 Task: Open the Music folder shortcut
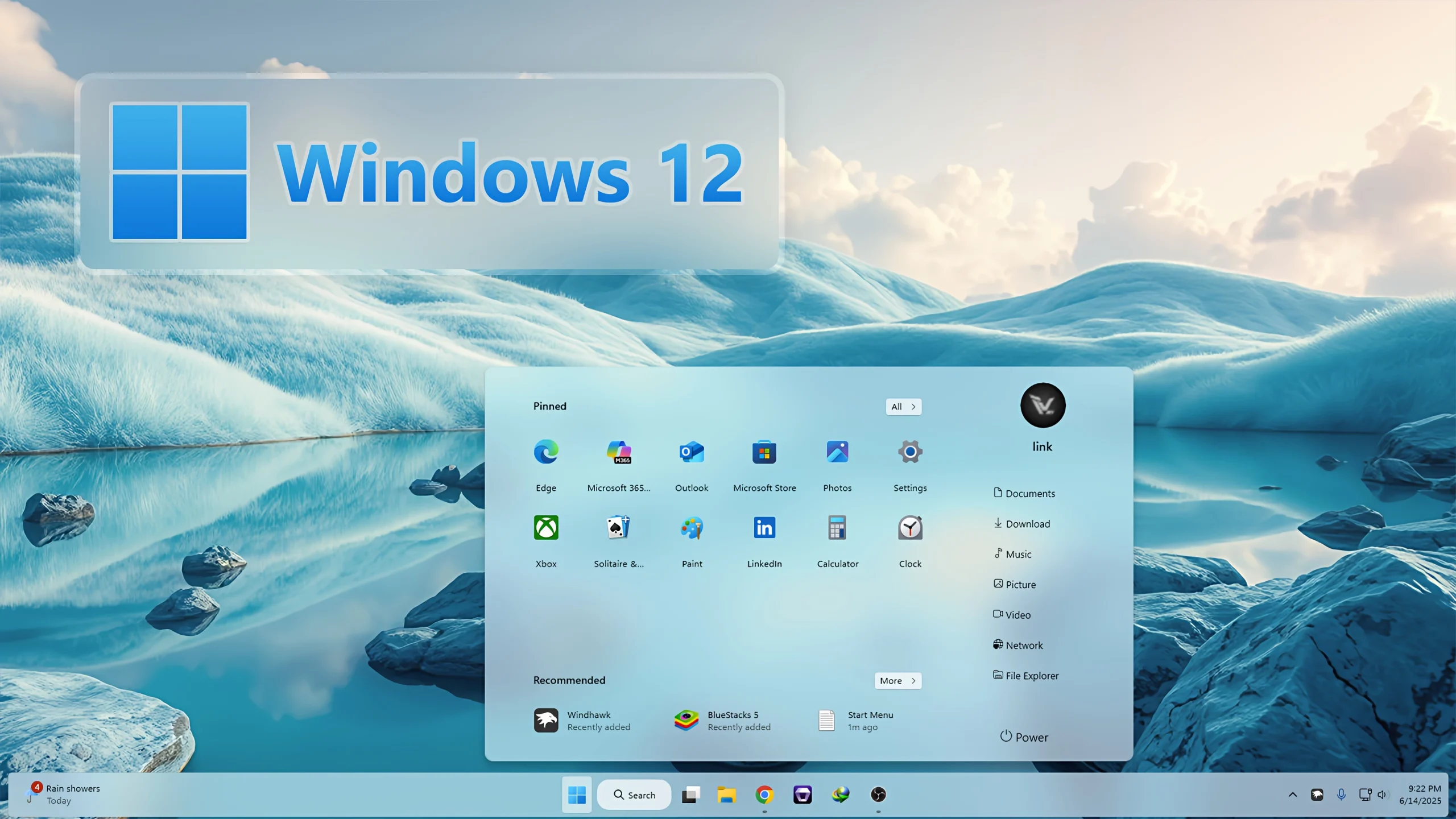coord(1012,554)
